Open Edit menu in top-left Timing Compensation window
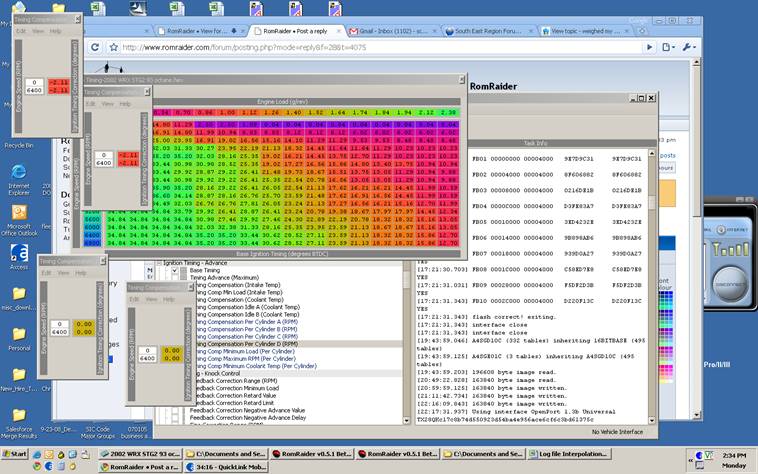The image size is (758, 474). [x=21, y=31]
